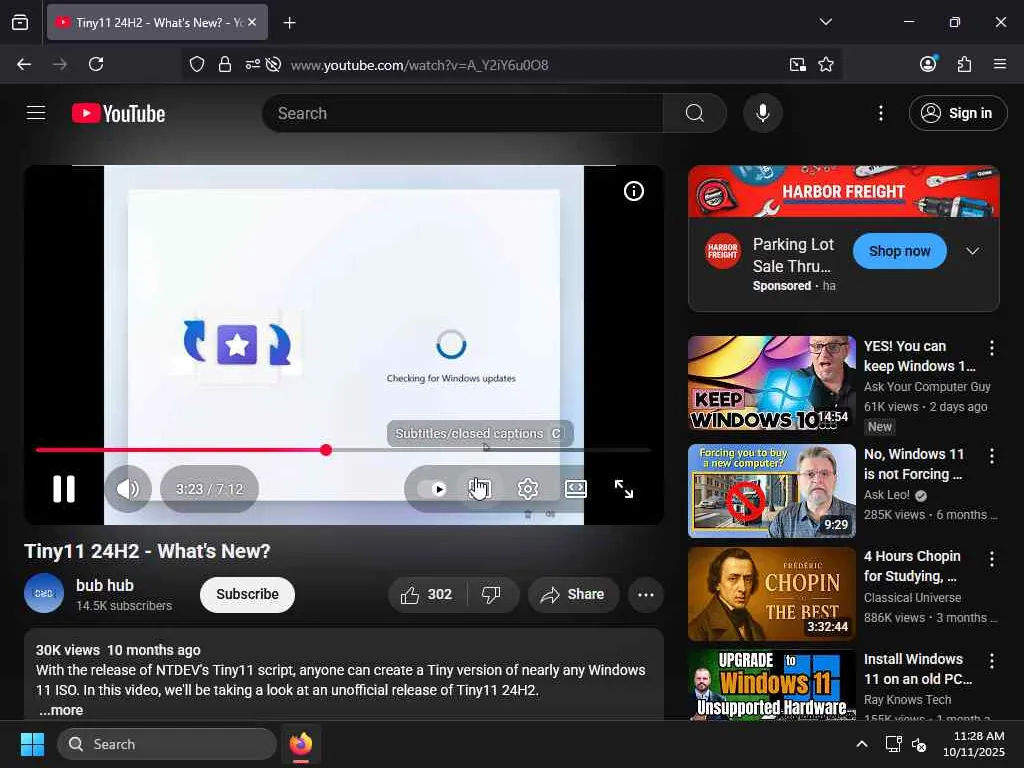Switch player to theater mode

(x=575, y=488)
